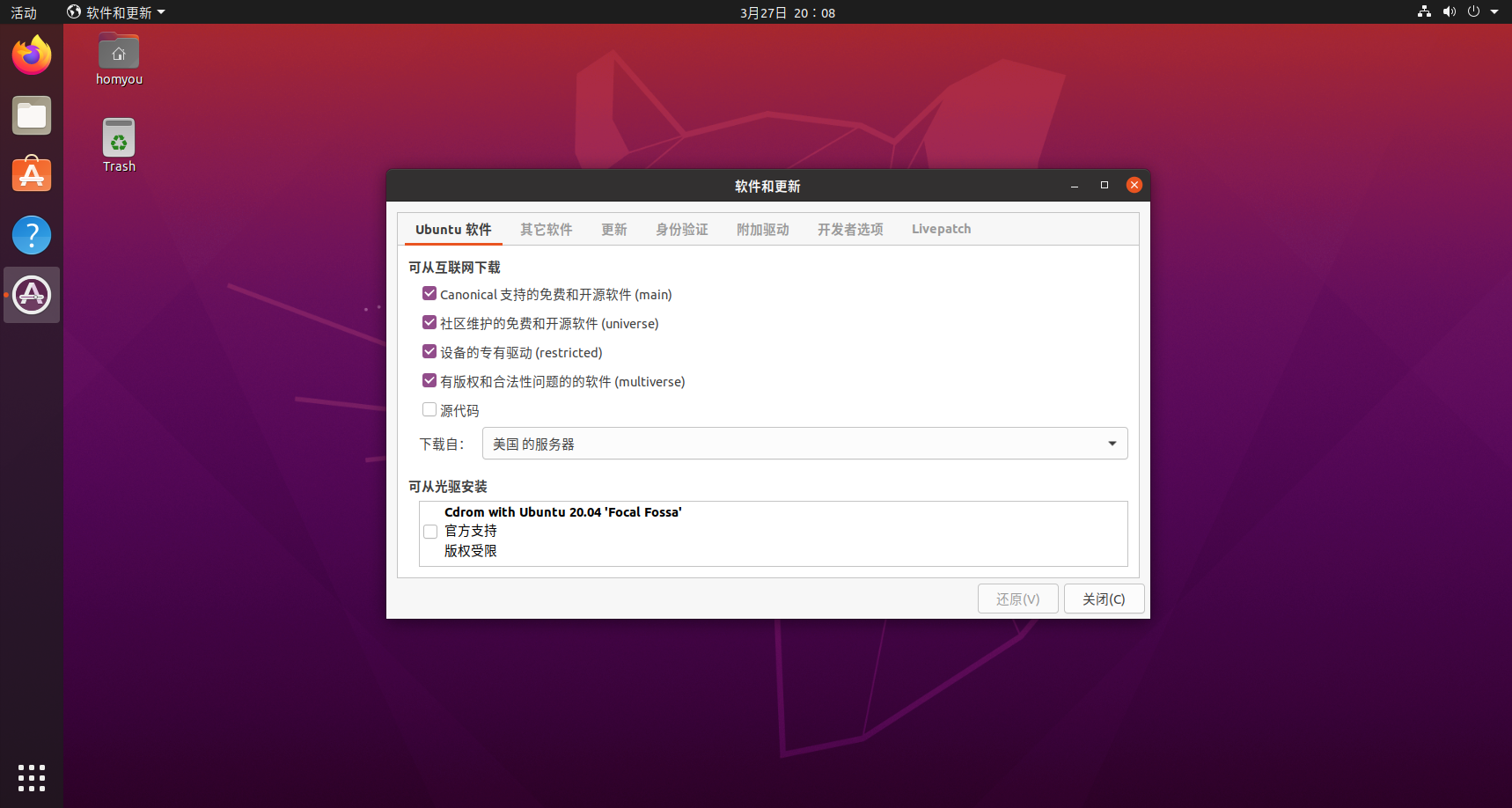Switch to the 其它软件 tab
Viewport: 1512px width, 808px height.
[x=546, y=229]
